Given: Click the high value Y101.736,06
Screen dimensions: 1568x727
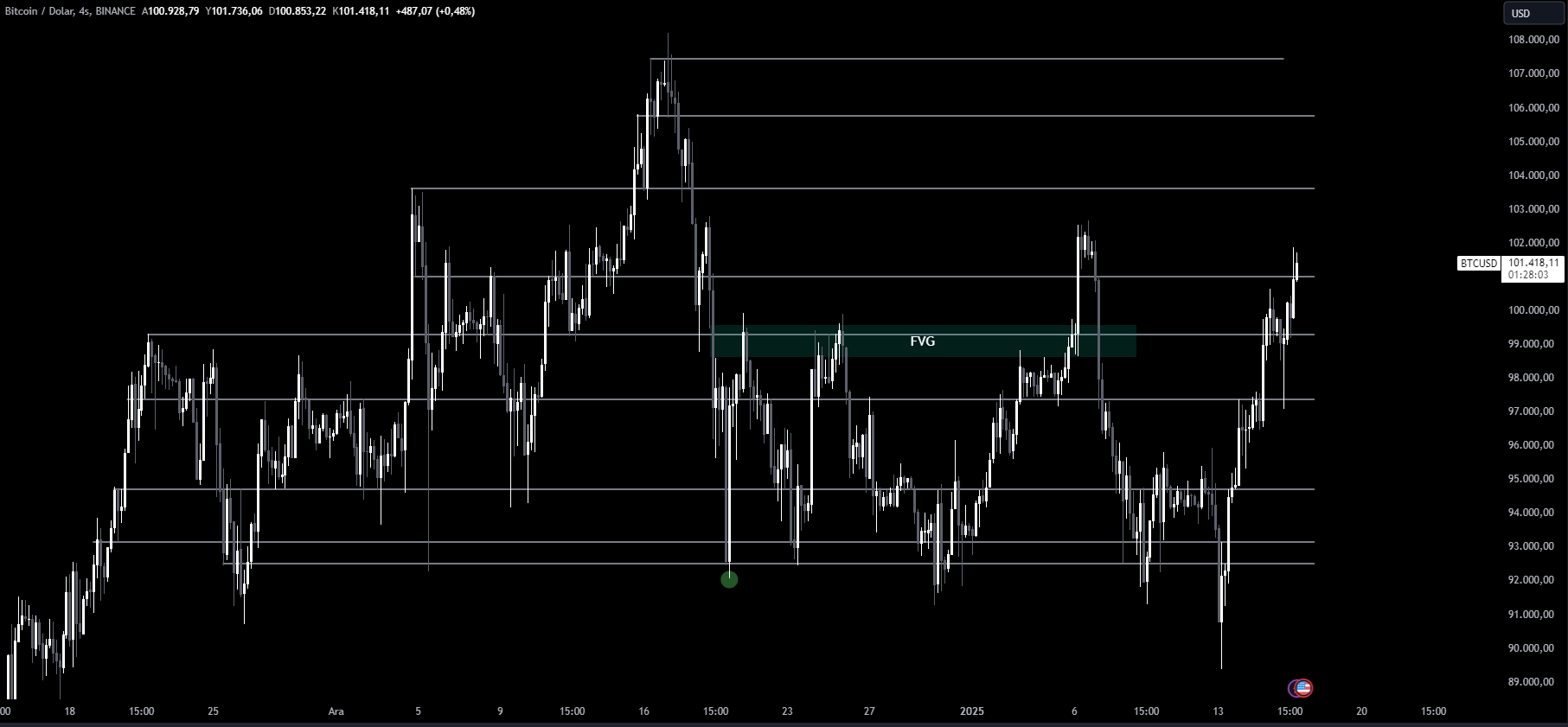Looking at the screenshot, I should pos(234,11).
